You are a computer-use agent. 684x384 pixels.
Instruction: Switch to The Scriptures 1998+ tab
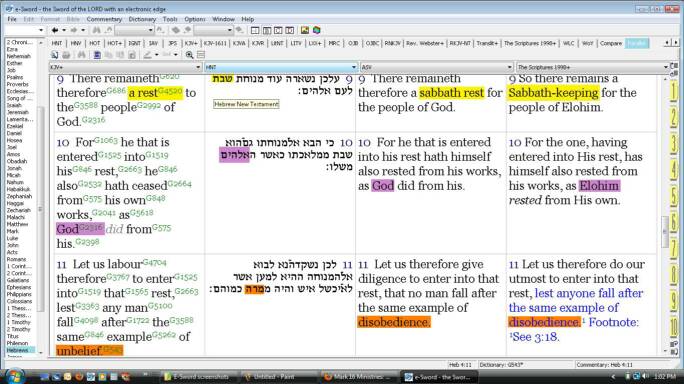click(x=530, y=43)
